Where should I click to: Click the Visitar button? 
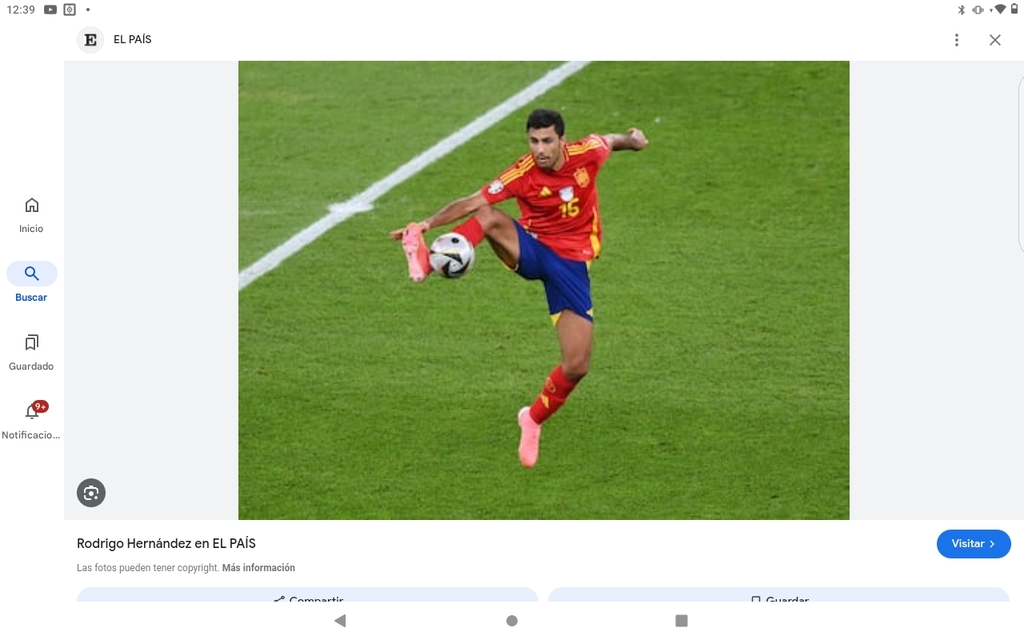tap(973, 543)
